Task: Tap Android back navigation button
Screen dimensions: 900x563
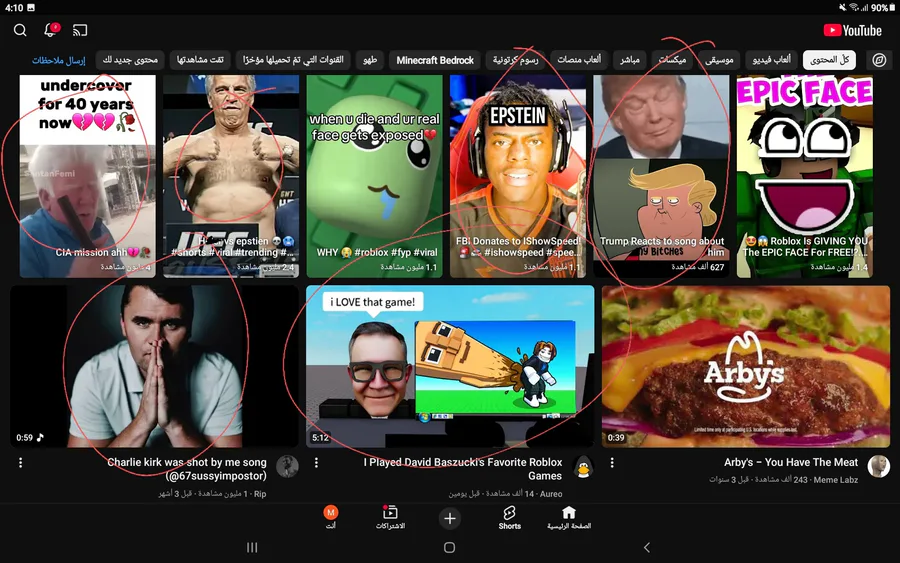Action: point(647,548)
